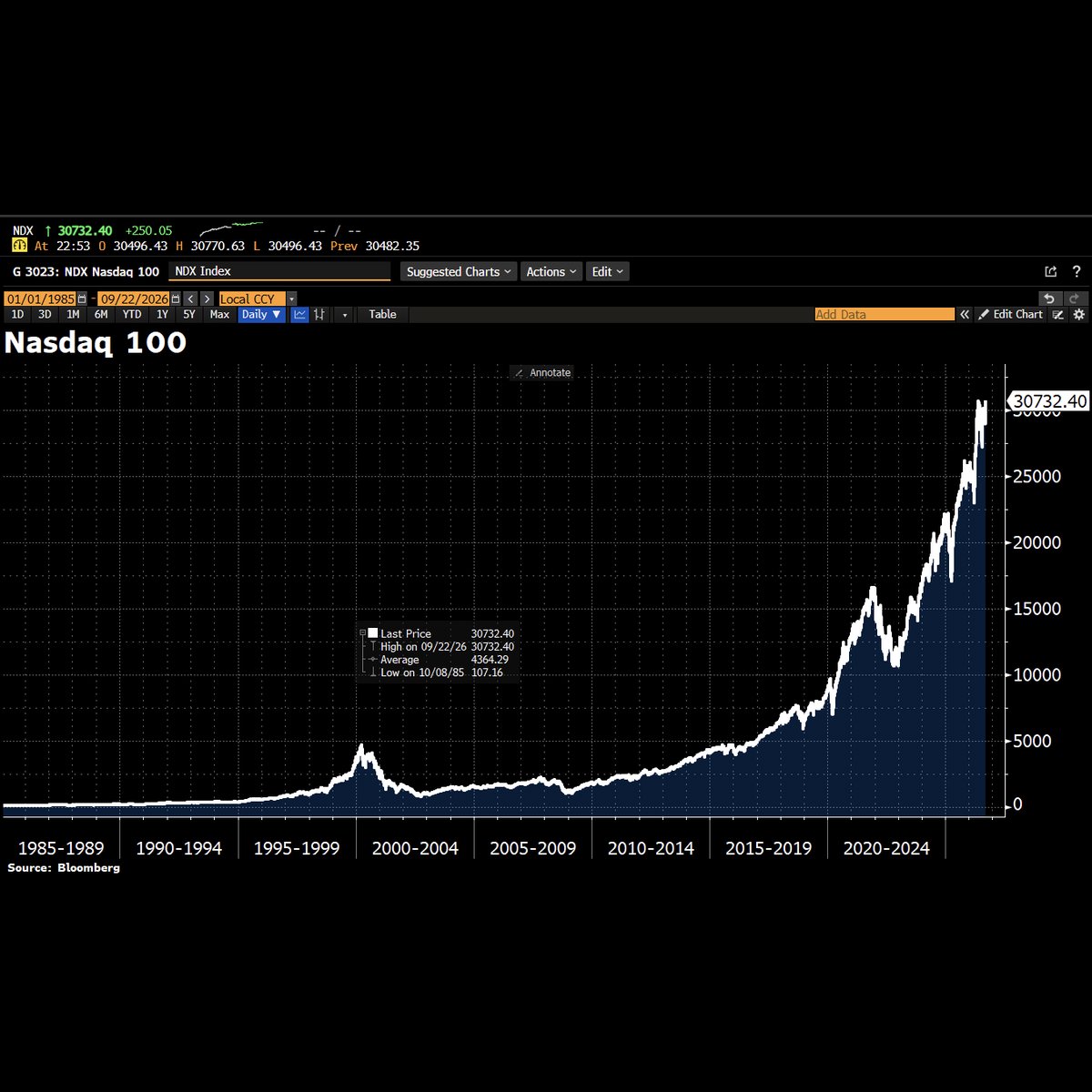
Task: Expand the chart type options arrow
Action: [x=344, y=314]
